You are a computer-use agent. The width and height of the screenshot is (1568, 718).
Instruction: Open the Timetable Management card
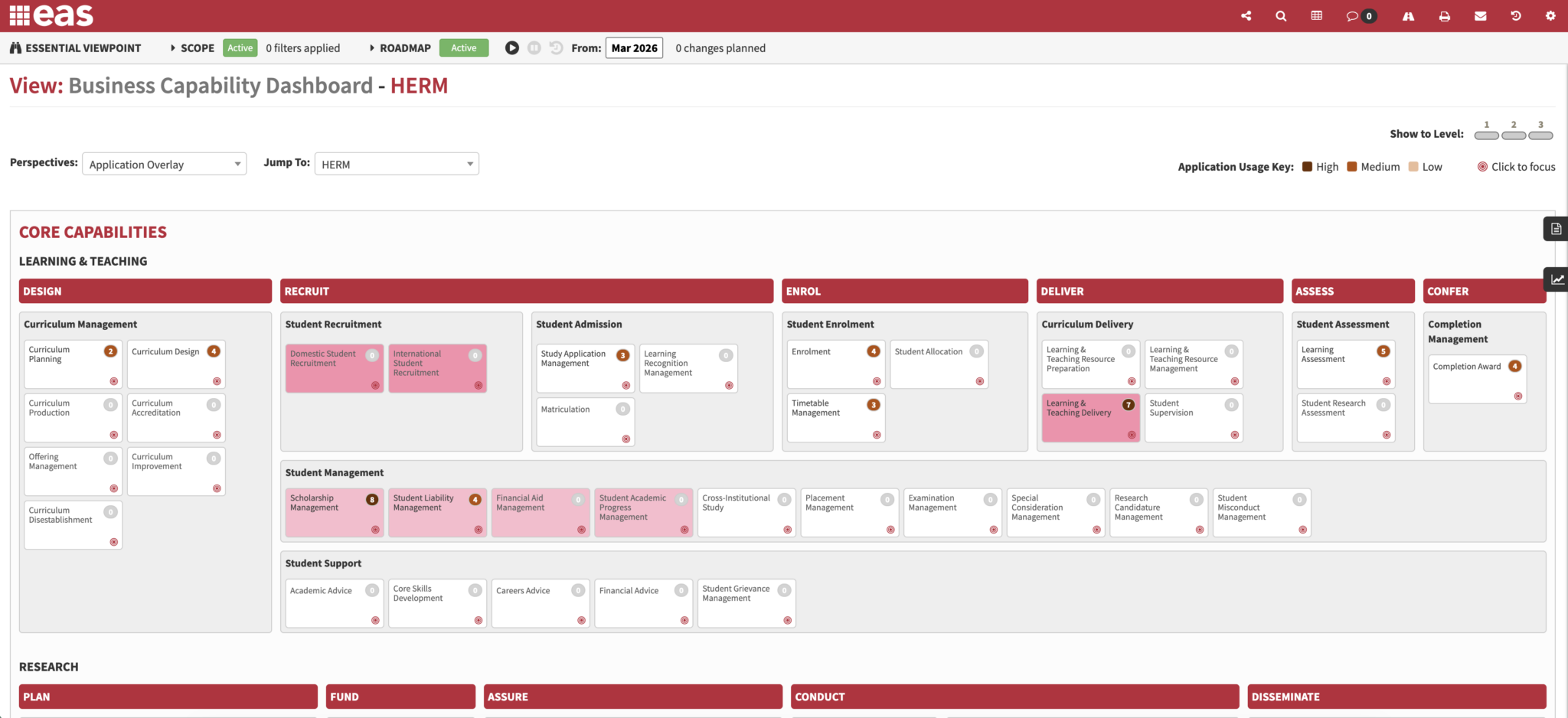(836, 418)
